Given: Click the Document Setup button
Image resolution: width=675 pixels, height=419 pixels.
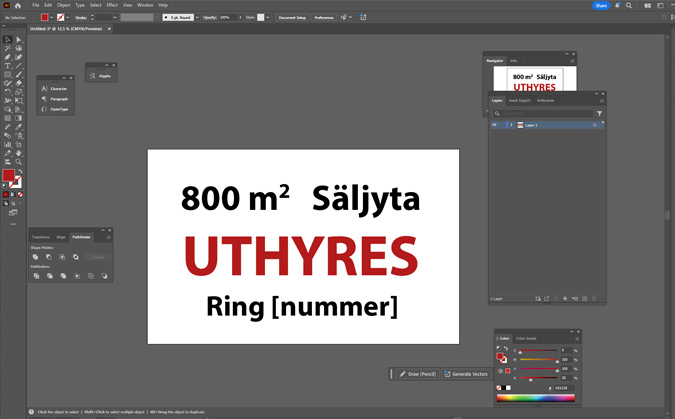Looking at the screenshot, I should [x=292, y=17].
